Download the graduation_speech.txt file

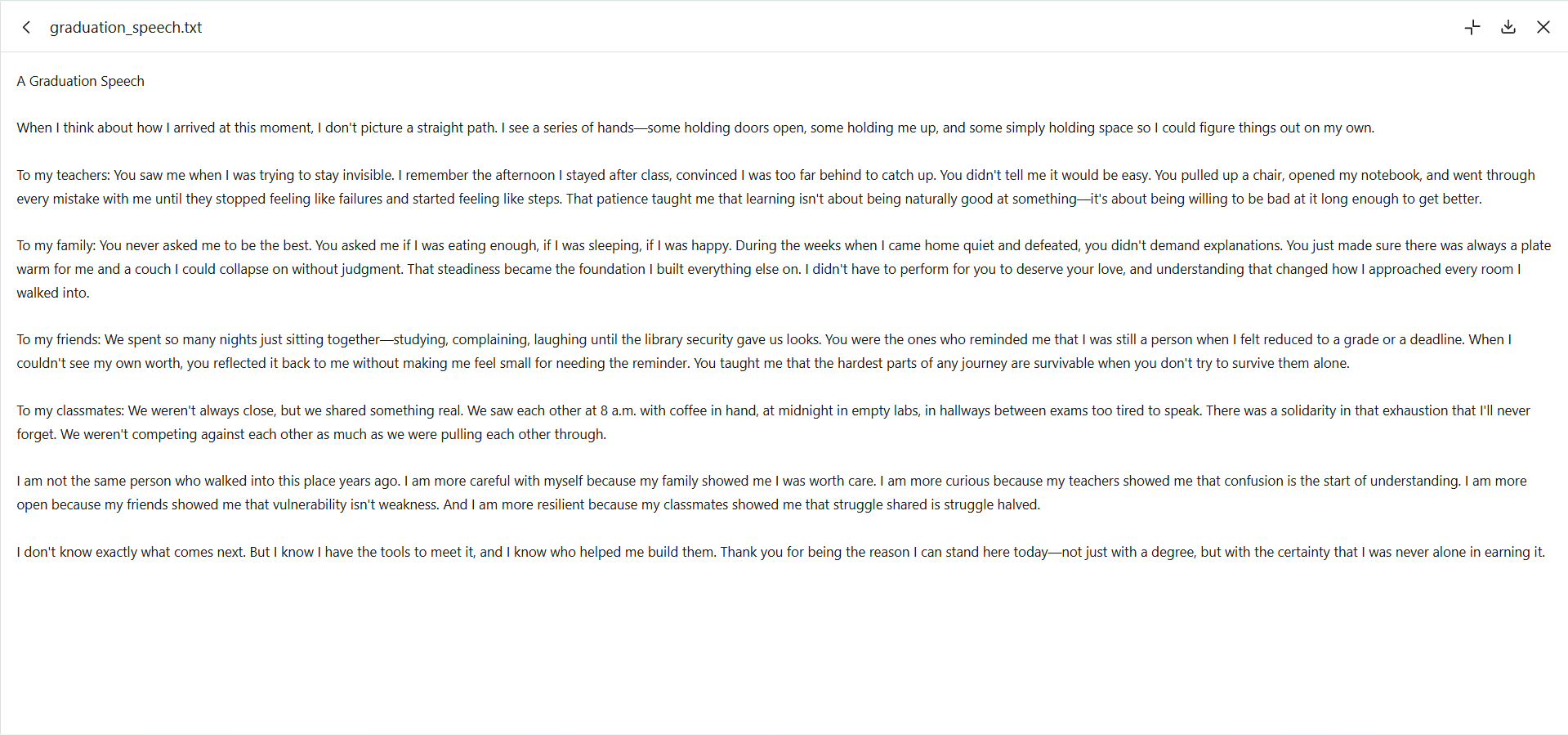(x=1508, y=27)
